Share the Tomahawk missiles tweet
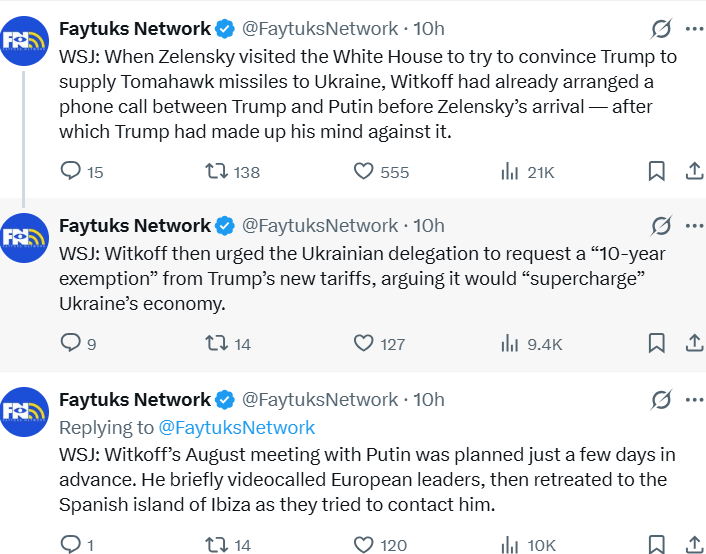 (x=693, y=171)
